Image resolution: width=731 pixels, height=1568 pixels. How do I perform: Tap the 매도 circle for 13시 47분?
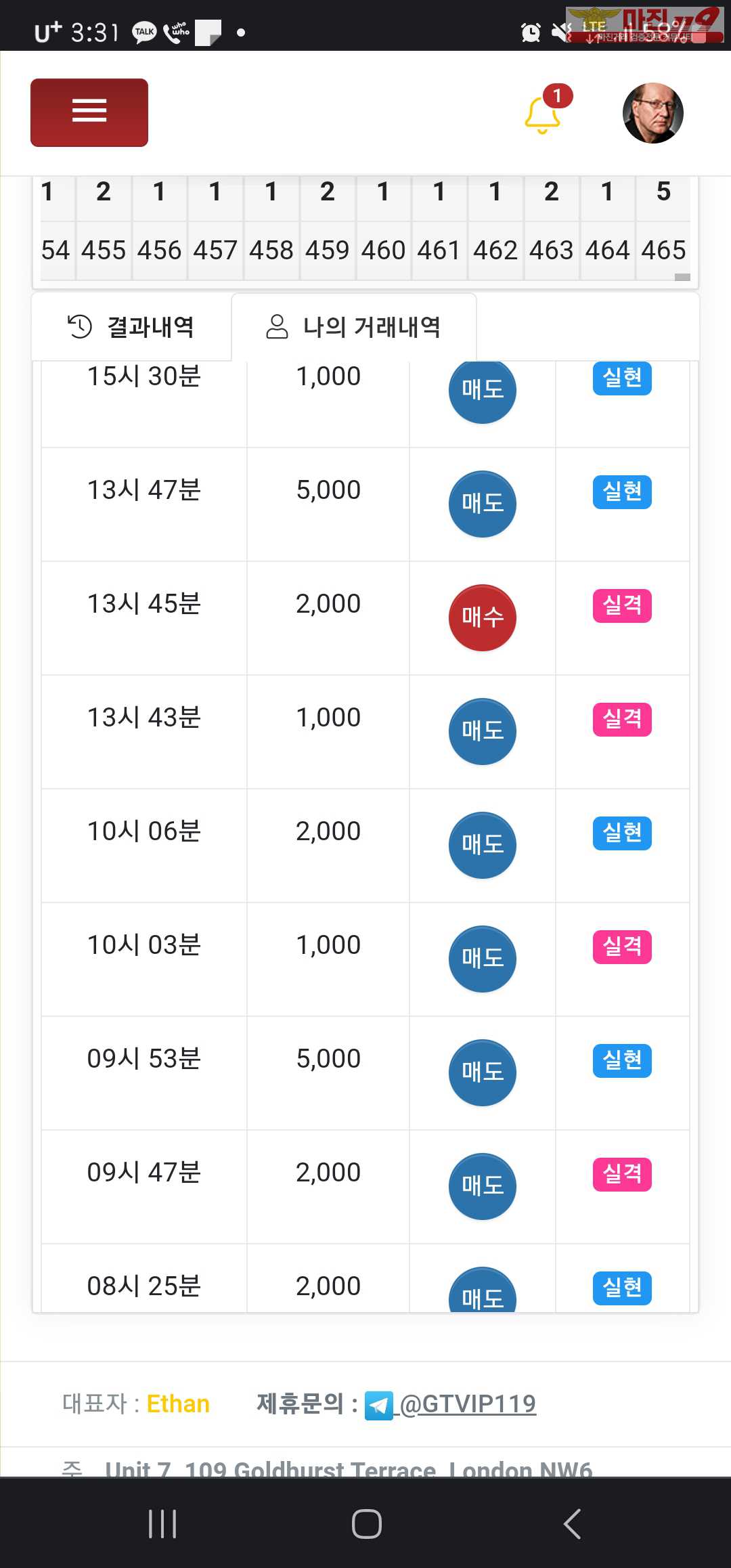point(482,504)
